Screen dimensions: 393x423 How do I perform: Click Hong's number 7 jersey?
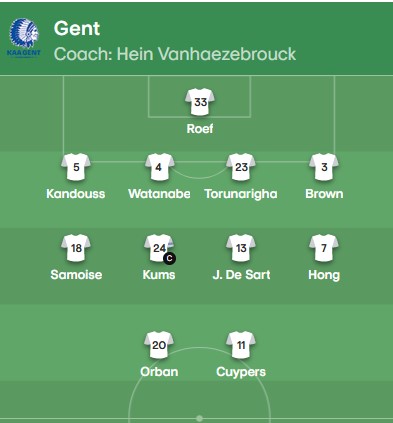[x=324, y=248]
